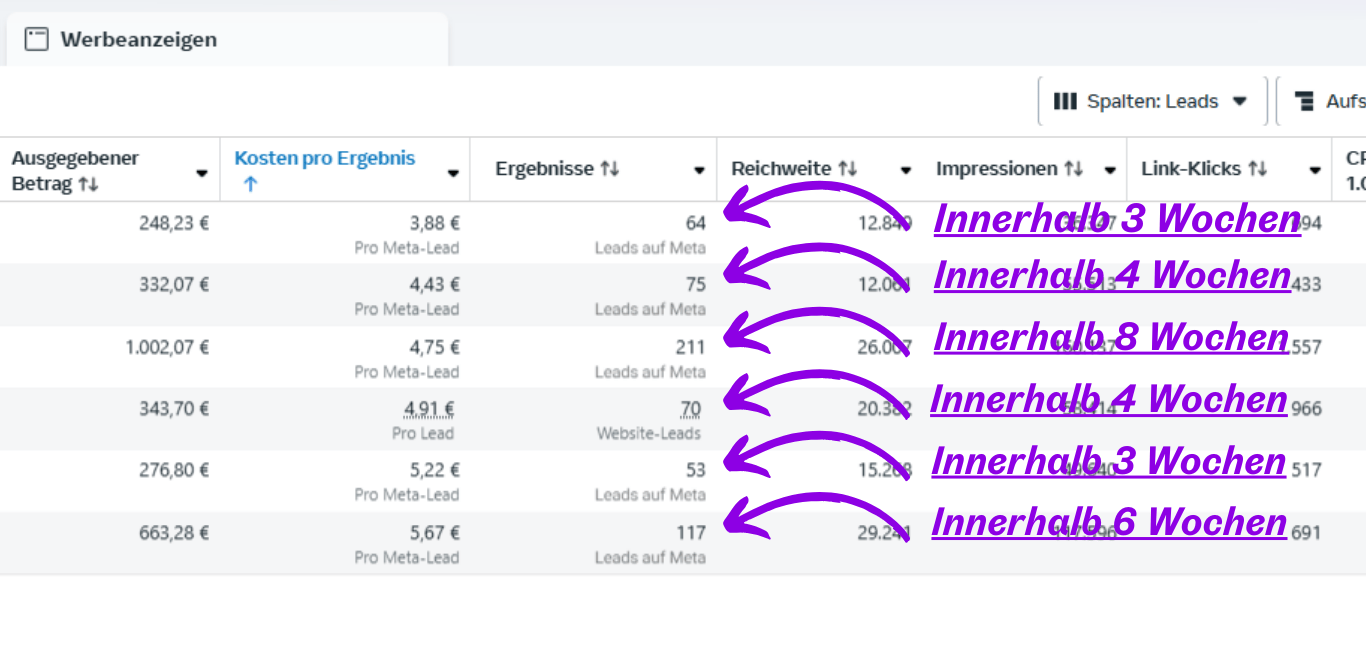Click sort arrows beside Reichweite header
1366x659 pixels.
point(848,169)
